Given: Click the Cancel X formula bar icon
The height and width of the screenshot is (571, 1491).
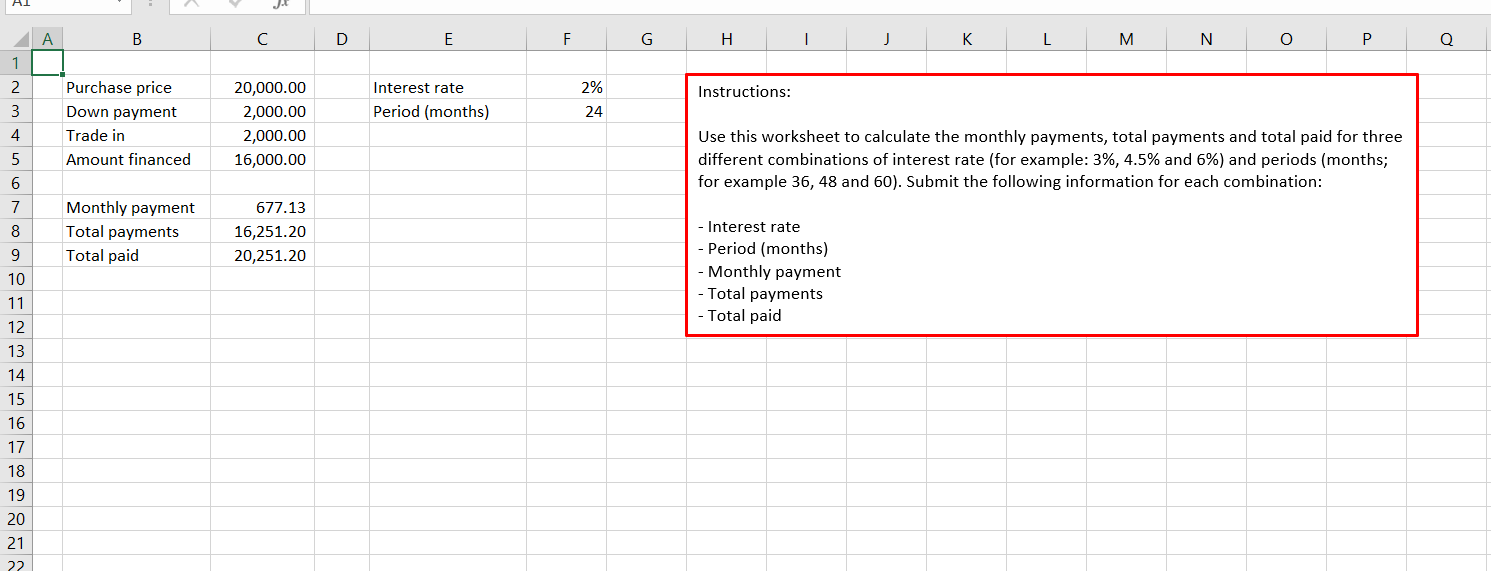Looking at the screenshot, I should [193, 4].
